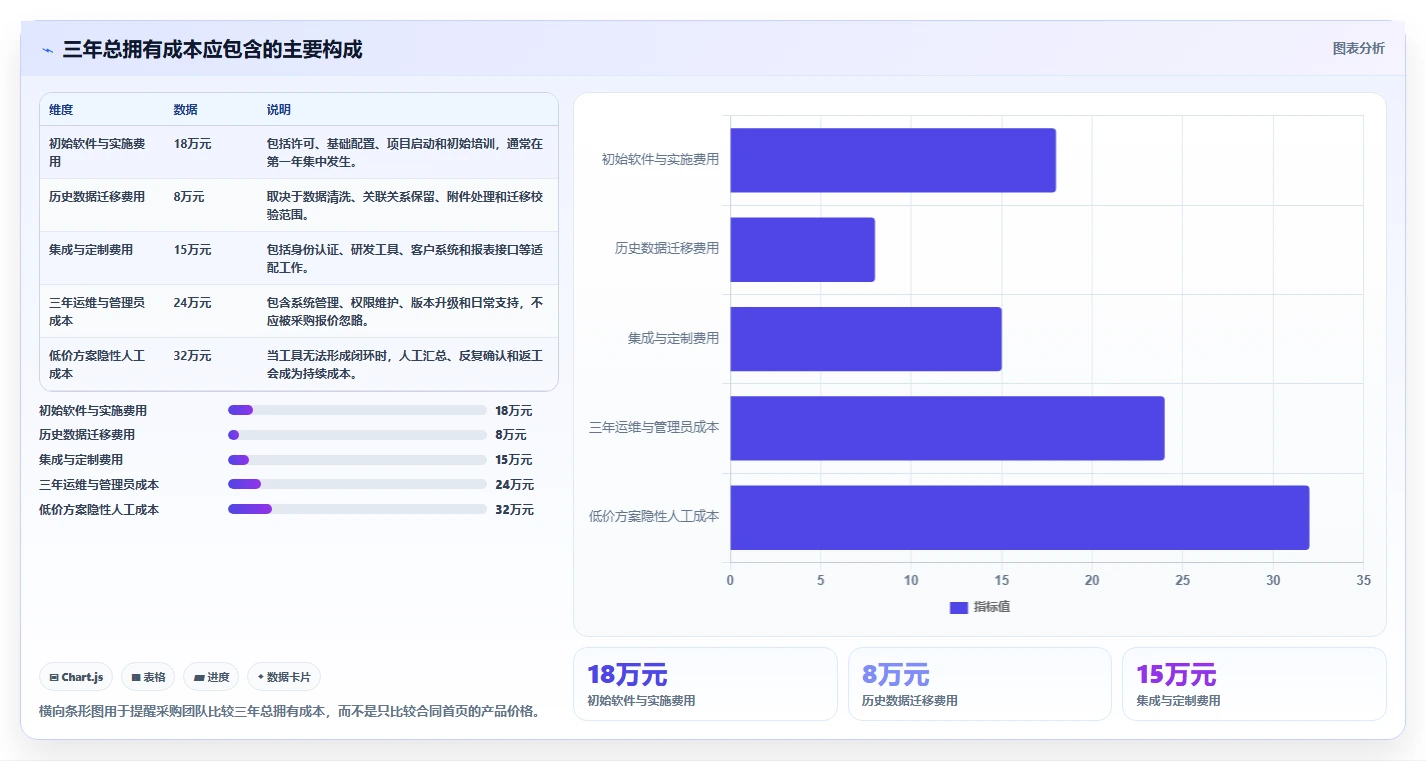This screenshot has height=761, width=1426.
Task: Click the 低价方案隐性人工成本 progress bar
Action: [357, 509]
